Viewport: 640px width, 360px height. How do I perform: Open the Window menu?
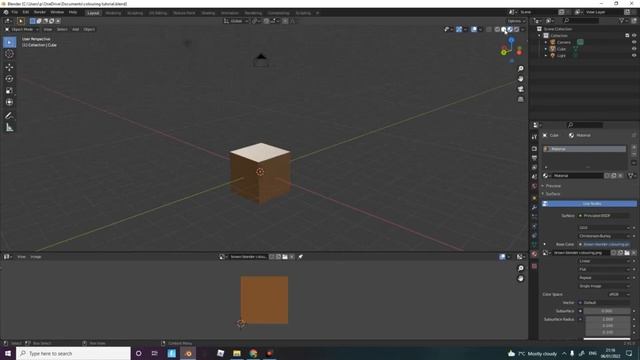pos(57,12)
